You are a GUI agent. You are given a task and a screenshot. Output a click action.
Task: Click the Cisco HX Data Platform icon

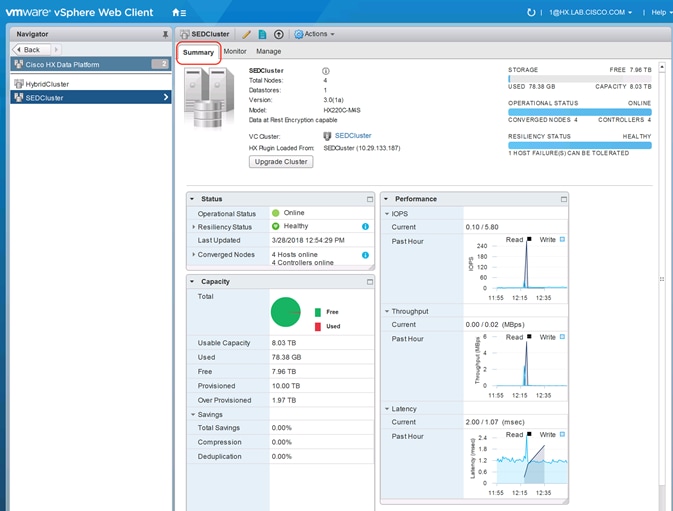click(18, 64)
